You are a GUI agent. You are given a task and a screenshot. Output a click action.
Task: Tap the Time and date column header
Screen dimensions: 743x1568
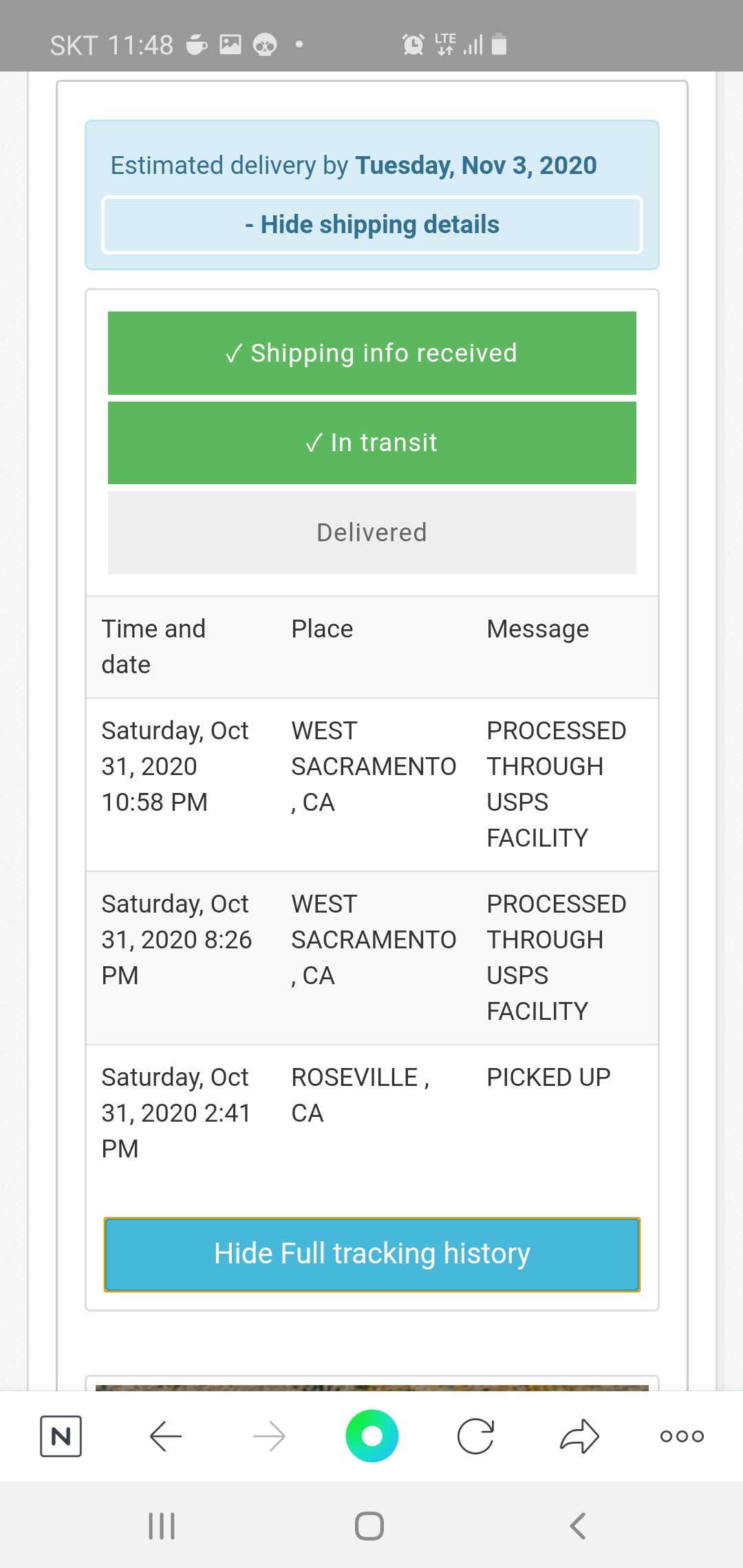[x=153, y=646]
